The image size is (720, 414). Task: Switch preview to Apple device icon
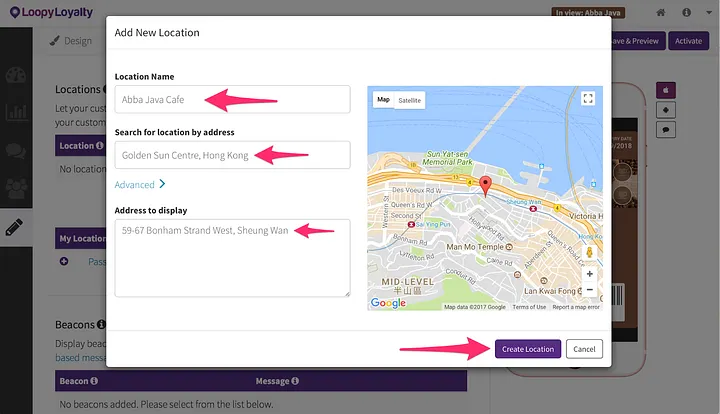pyautogui.click(x=665, y=90)
